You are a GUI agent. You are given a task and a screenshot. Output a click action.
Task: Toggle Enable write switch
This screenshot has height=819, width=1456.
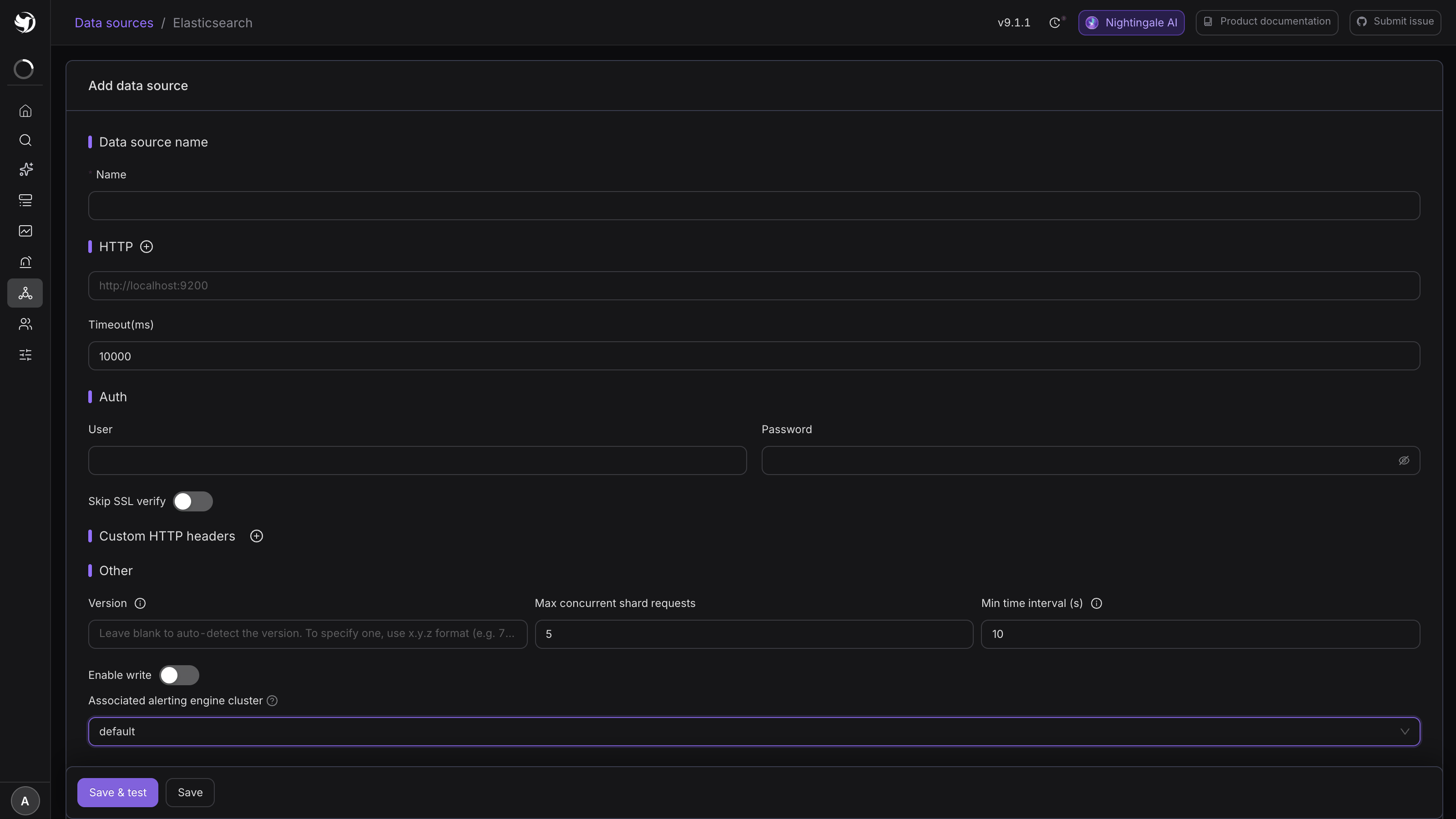pos(179,675)
